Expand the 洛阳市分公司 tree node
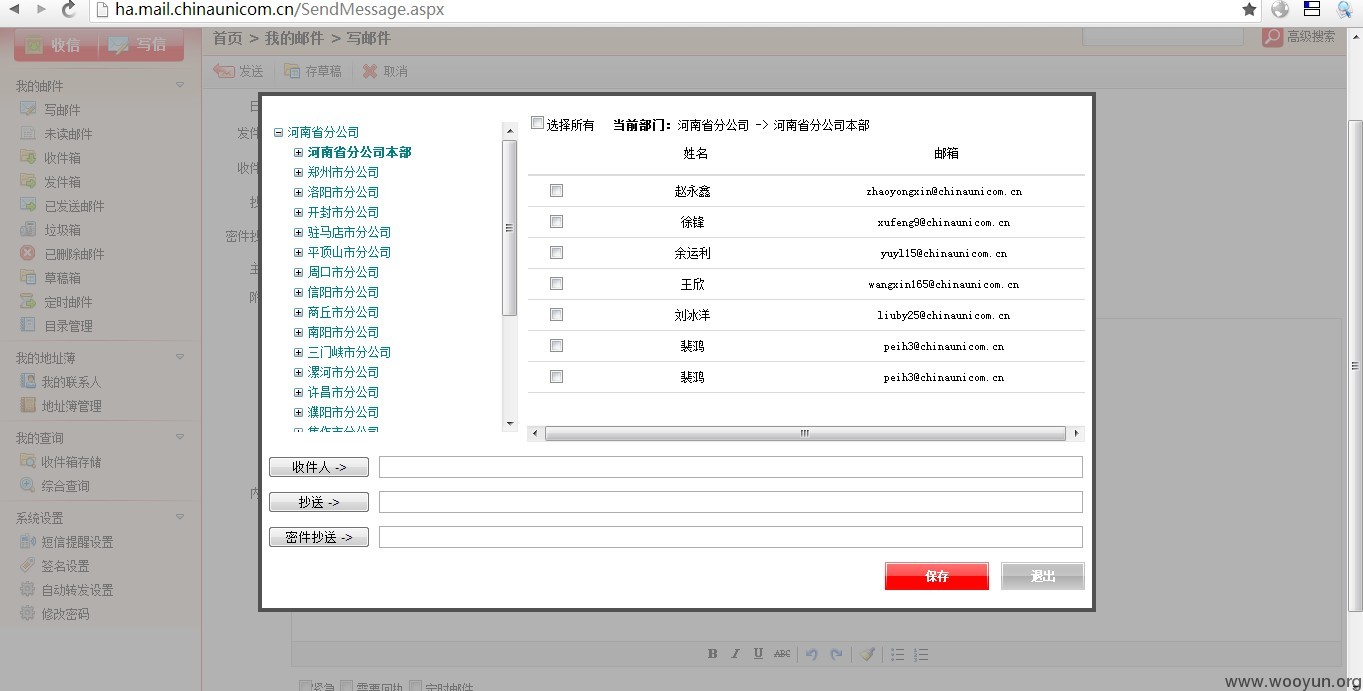 (298, 192)
